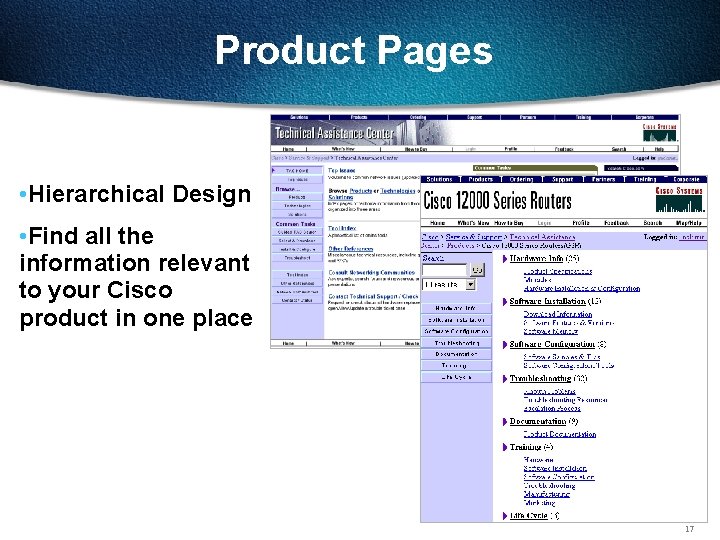Click the search text field on Routers page
Image resolution: width=720 pixels, height=540 pixels.
[x=444, y=270]
